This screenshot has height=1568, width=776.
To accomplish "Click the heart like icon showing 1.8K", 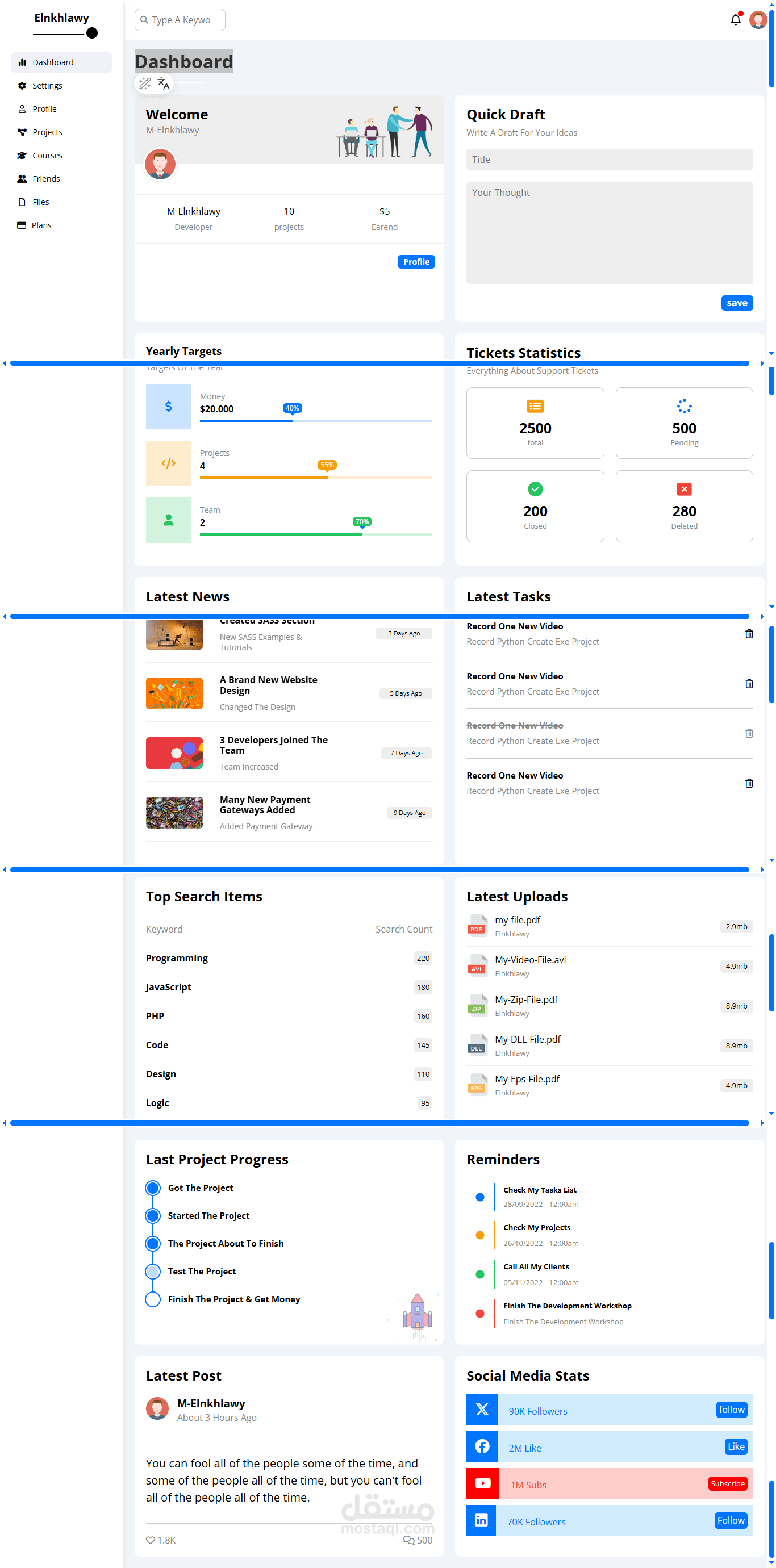I will pyautogui.click(x=151, y=1540).
